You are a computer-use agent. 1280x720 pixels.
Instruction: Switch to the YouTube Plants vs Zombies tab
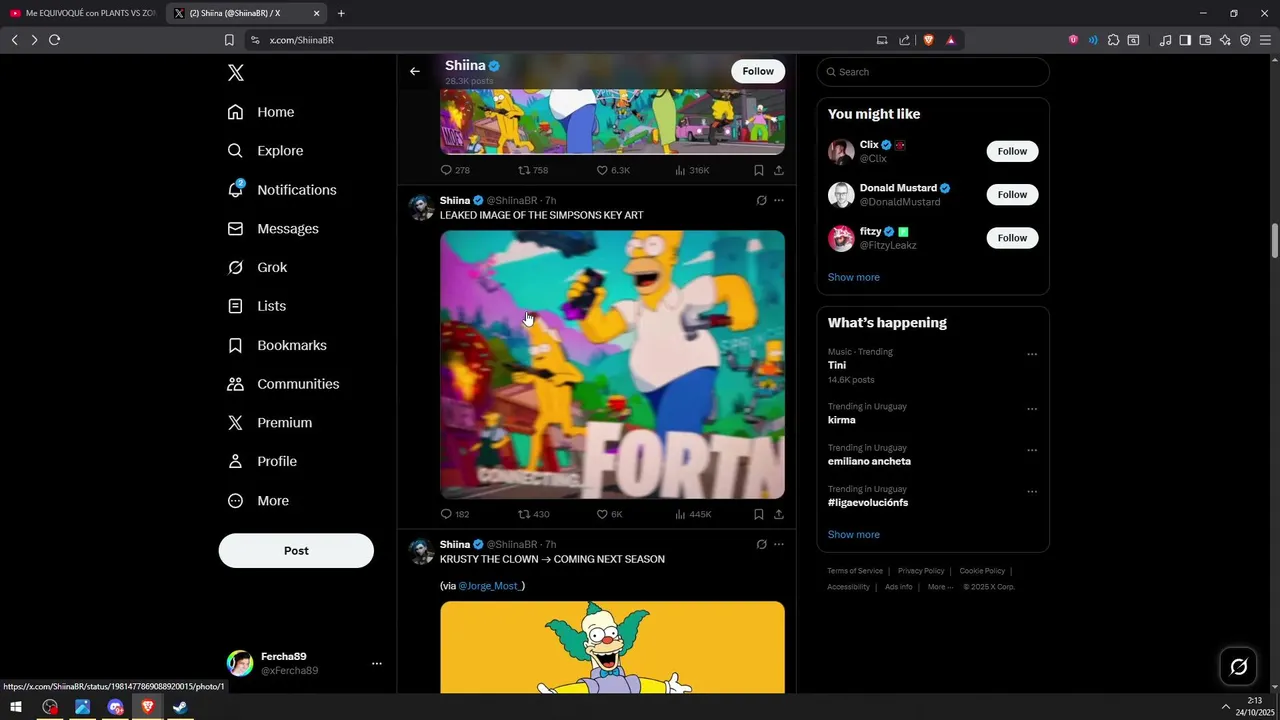coord(82,13)
